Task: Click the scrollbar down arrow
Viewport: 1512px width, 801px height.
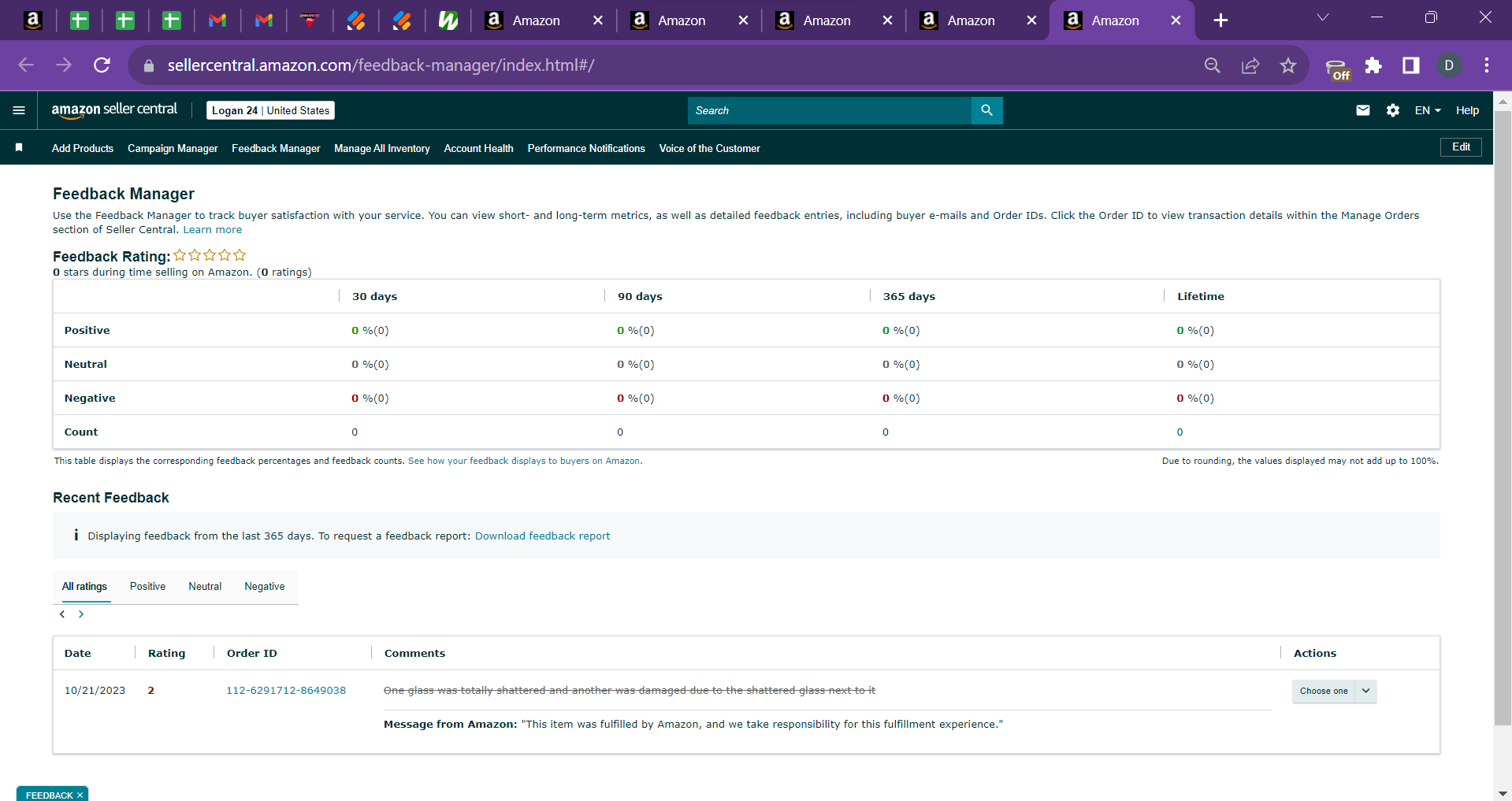Action: click(1503, 793)
